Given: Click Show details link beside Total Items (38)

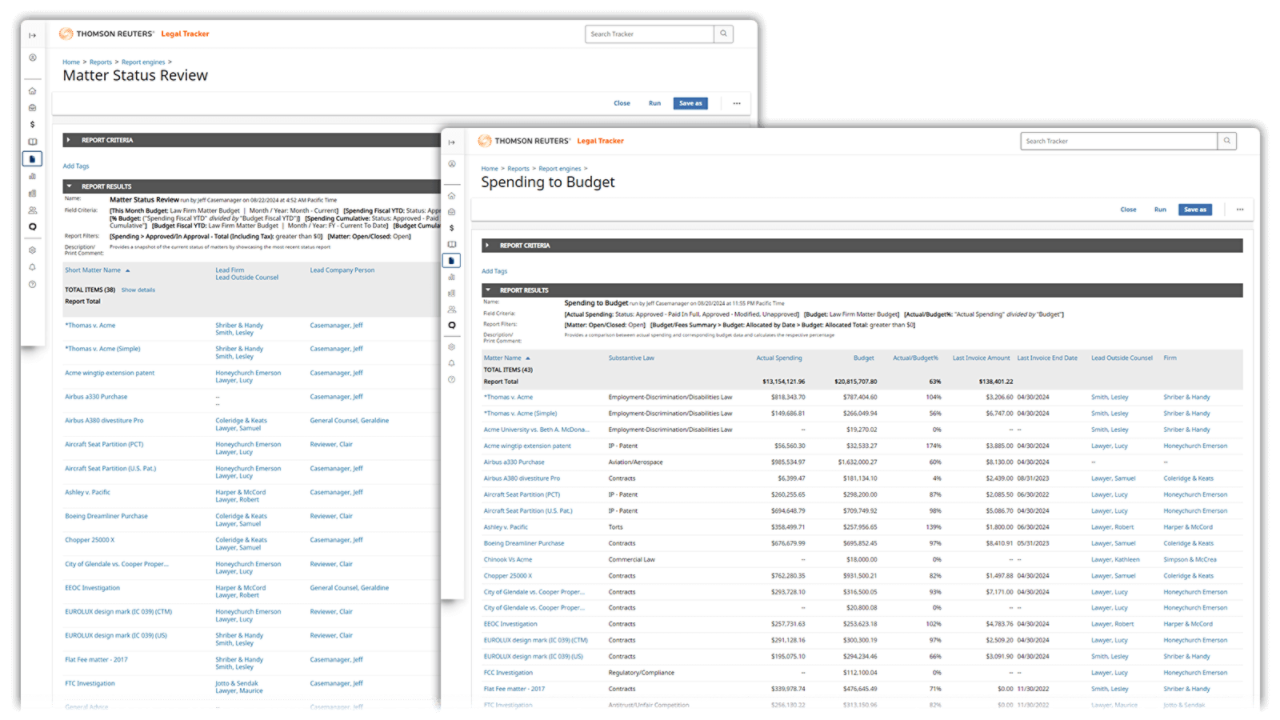Looking at the screenshot, I should 138,290.
